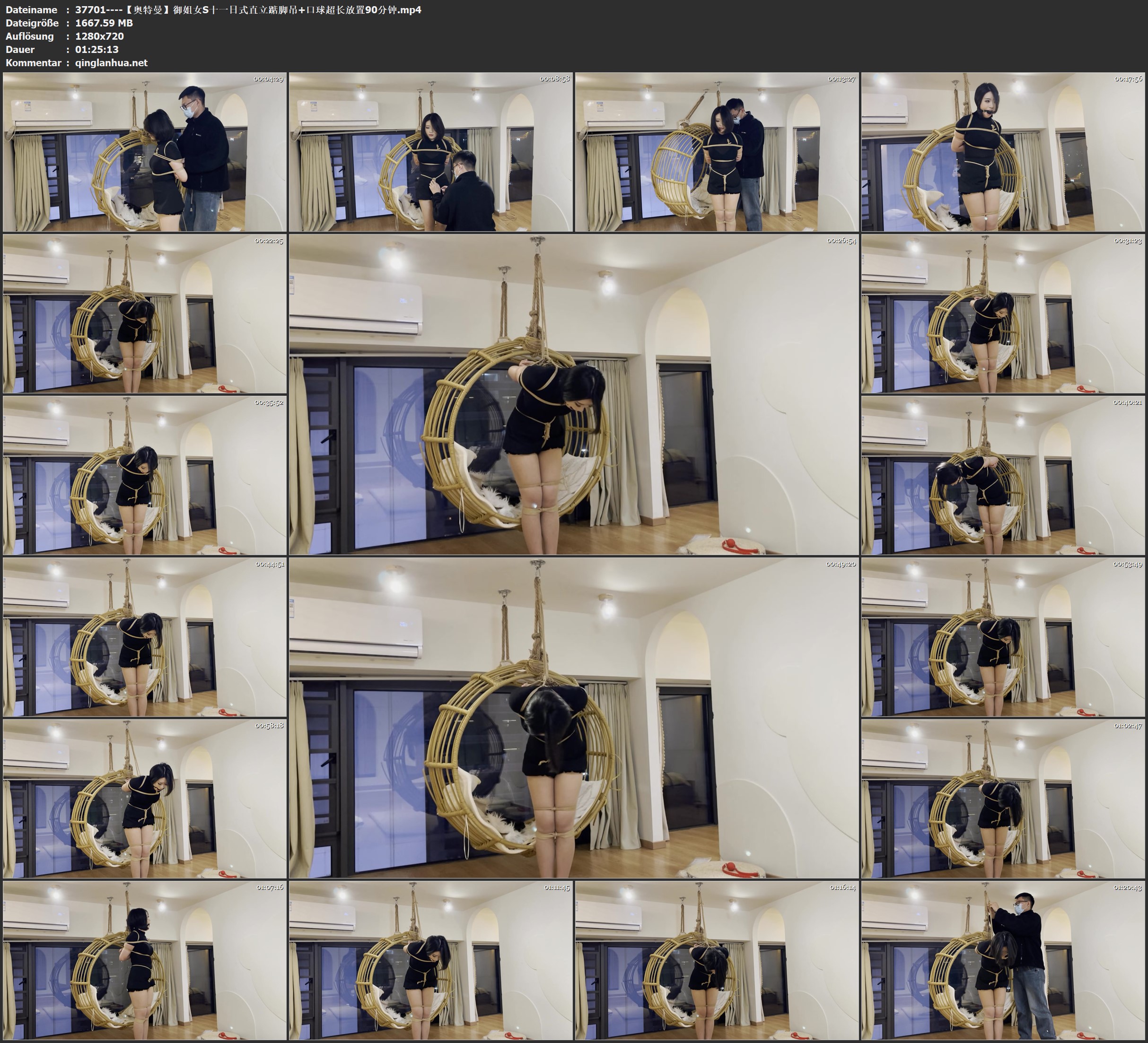
Task: Open the thumbnail marked 00:31:23
Action: pyautogui.click(x=1003, y=313)
